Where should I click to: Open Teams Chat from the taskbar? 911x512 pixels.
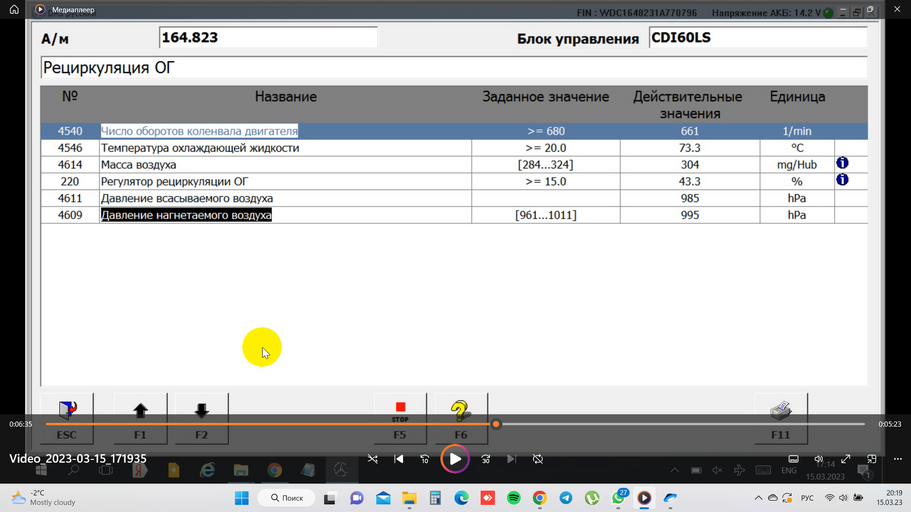click(357, 498)
